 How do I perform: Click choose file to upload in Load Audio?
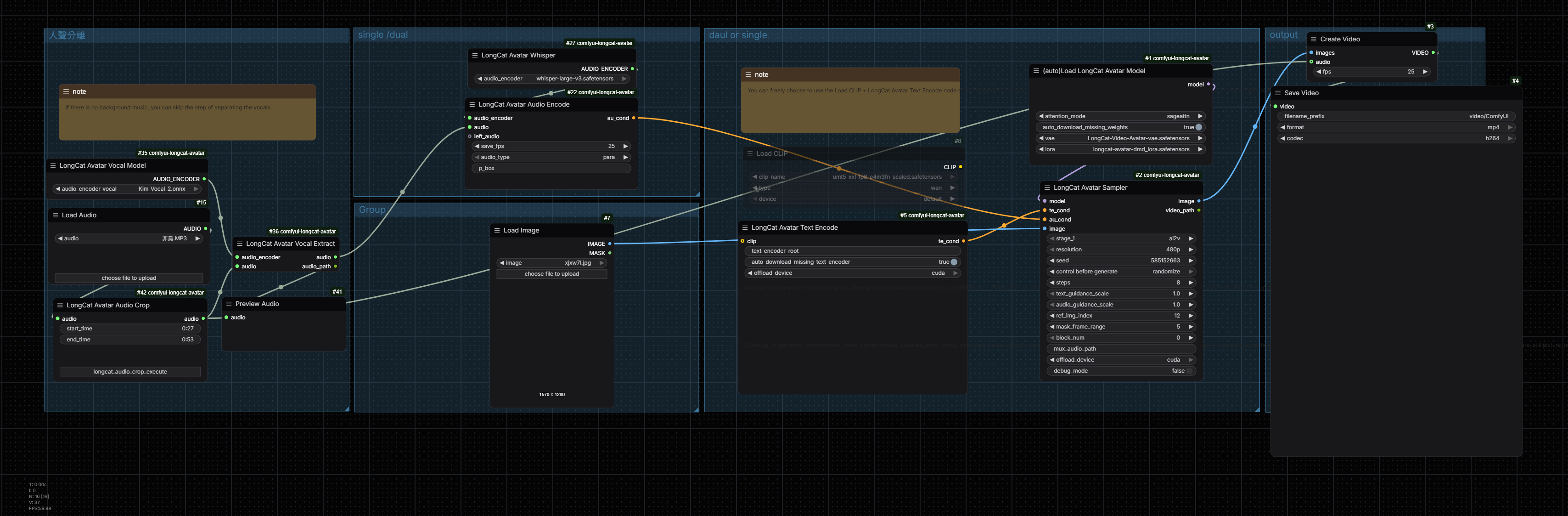point(129,278)
